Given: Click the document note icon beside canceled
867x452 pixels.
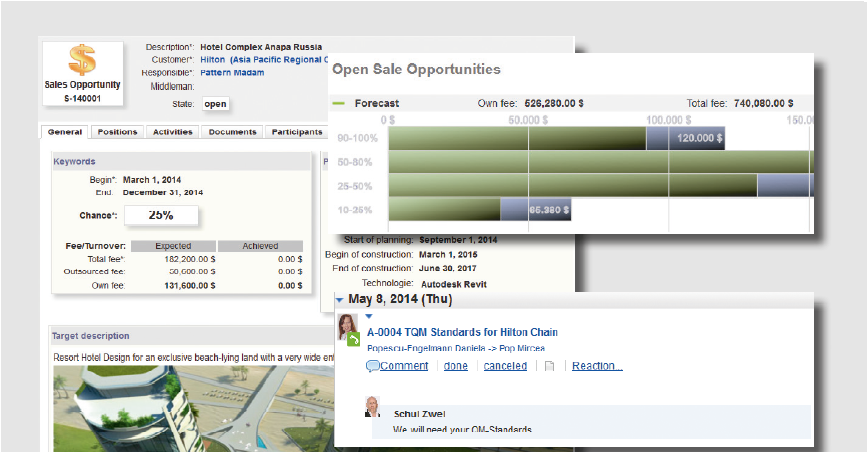Looking at the screenshot, I should pos(549,366).
